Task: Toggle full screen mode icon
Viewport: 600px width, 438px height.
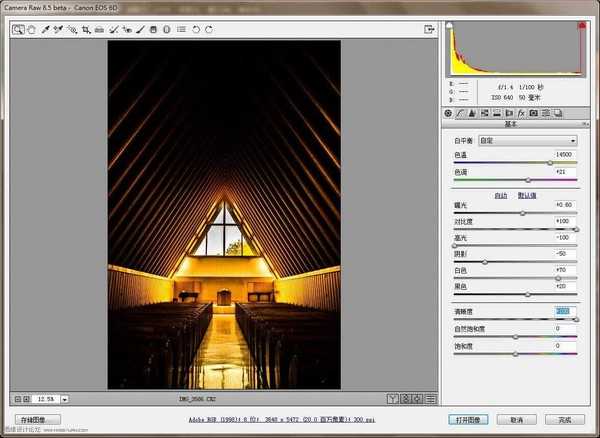Action: coord(429,30)
